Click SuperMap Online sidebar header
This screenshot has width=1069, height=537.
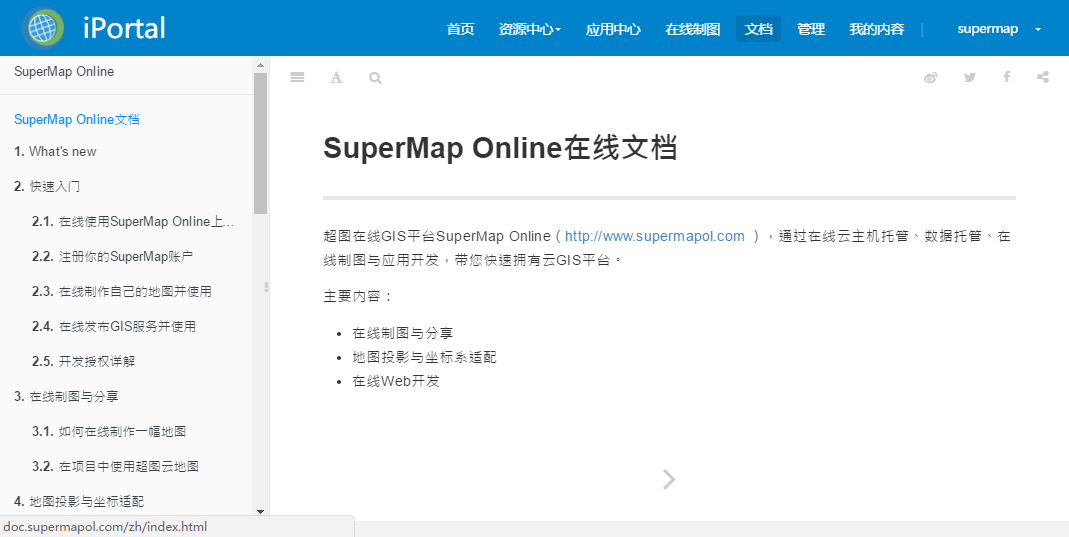pos(64,72)
